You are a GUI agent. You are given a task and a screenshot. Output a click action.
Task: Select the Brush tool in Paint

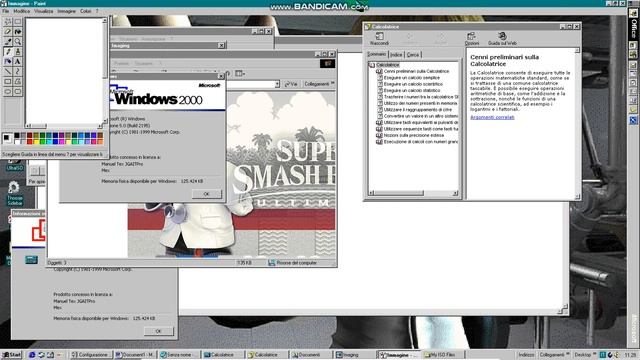coord(18,51)
